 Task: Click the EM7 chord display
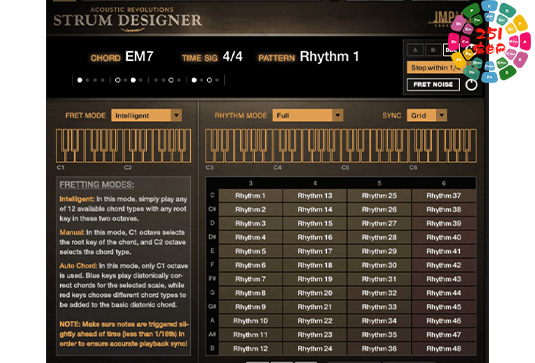(x=139, y=56)
